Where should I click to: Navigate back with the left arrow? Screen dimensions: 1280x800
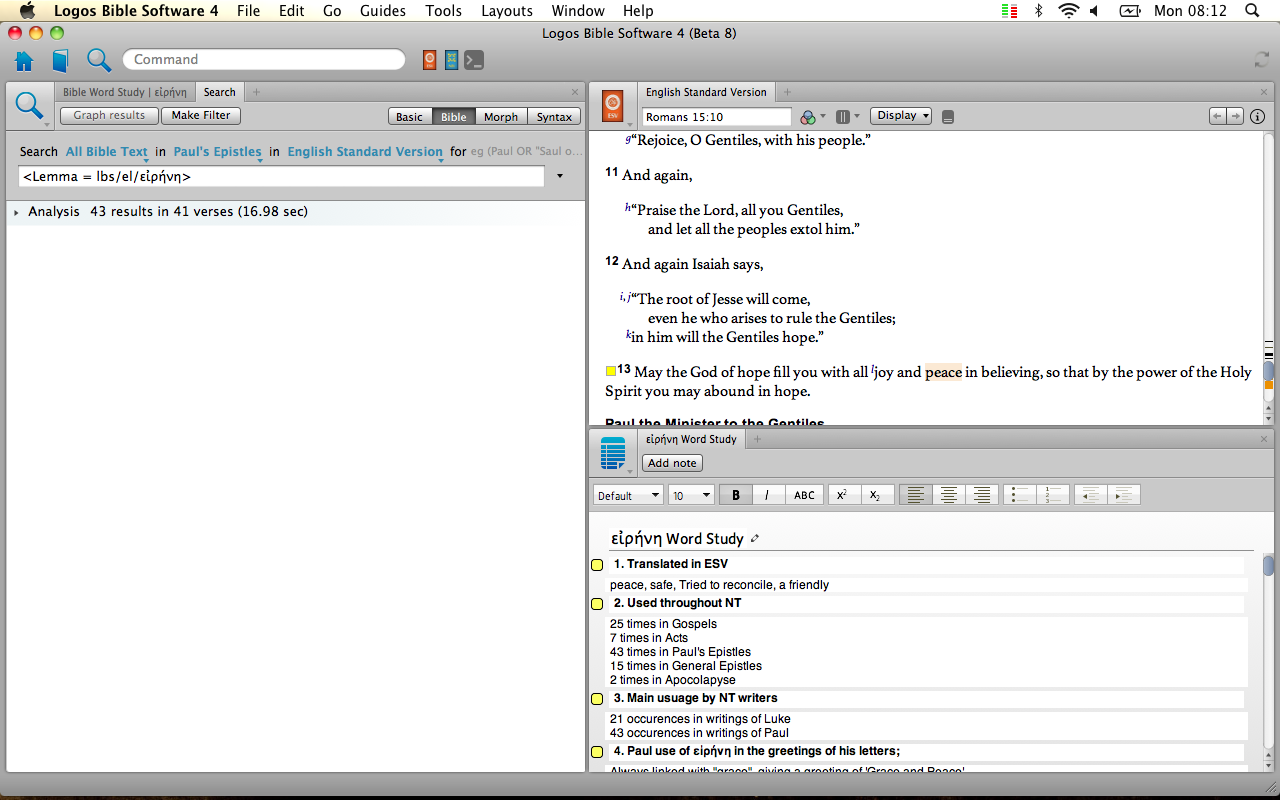[x=1217, y=116]
